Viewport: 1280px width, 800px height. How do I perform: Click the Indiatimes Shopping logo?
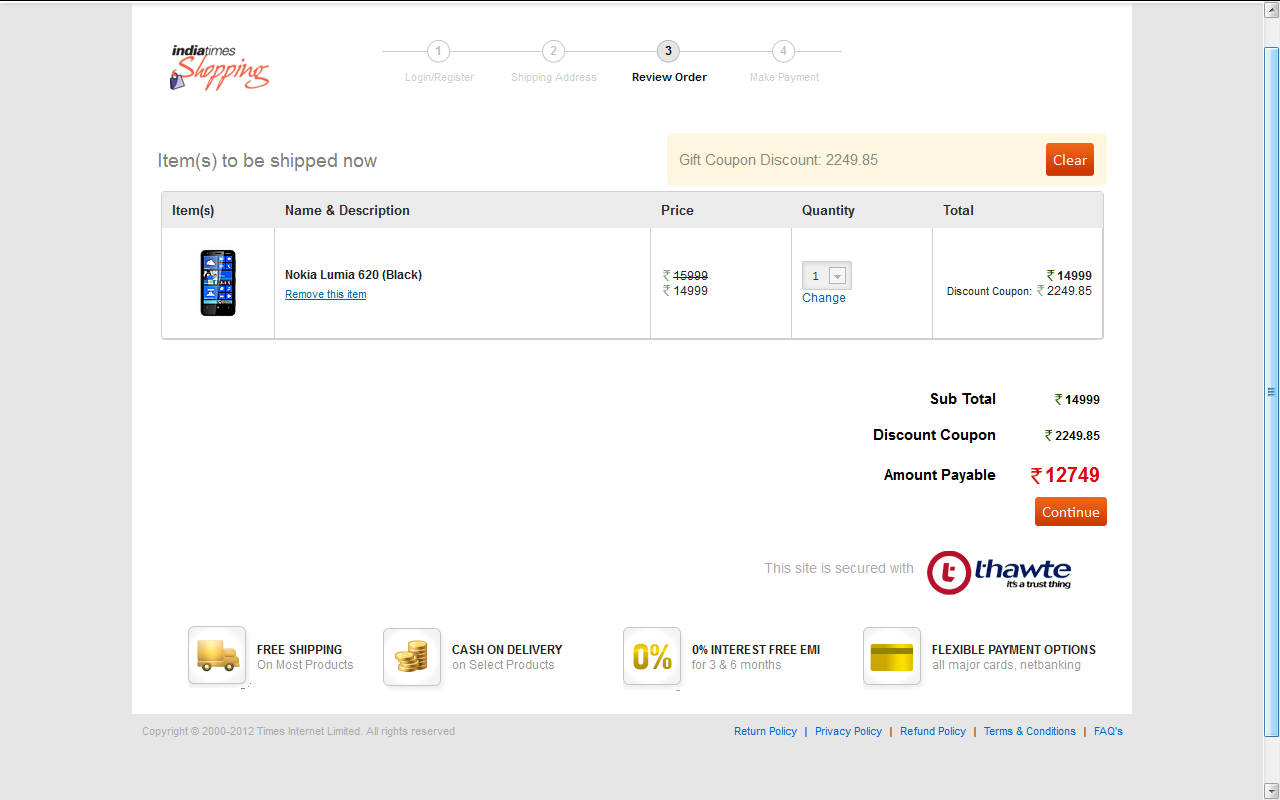[x=219, y=68]
